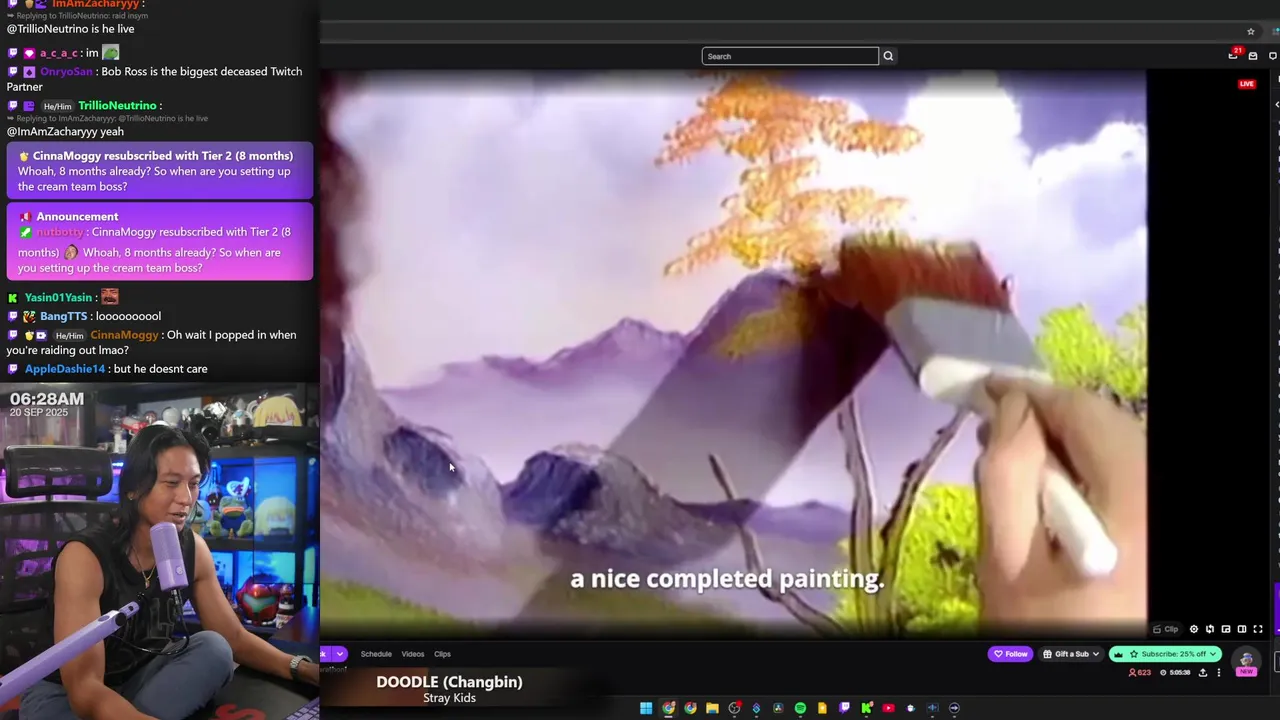Click the Announcement header in chat
Screen dimensions: 1280x720
click(x=77, y=216)
